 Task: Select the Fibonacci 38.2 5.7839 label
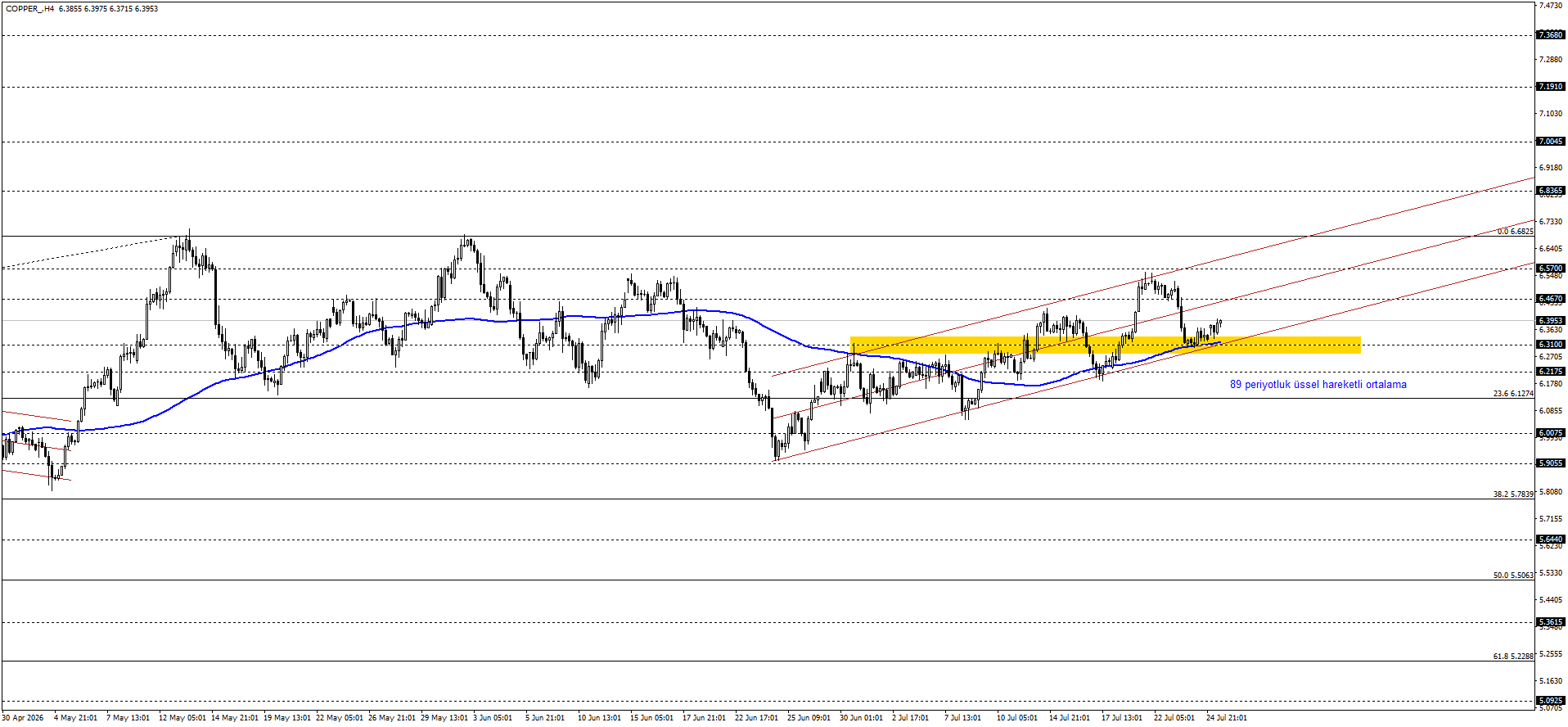[x=1513, y=494]
